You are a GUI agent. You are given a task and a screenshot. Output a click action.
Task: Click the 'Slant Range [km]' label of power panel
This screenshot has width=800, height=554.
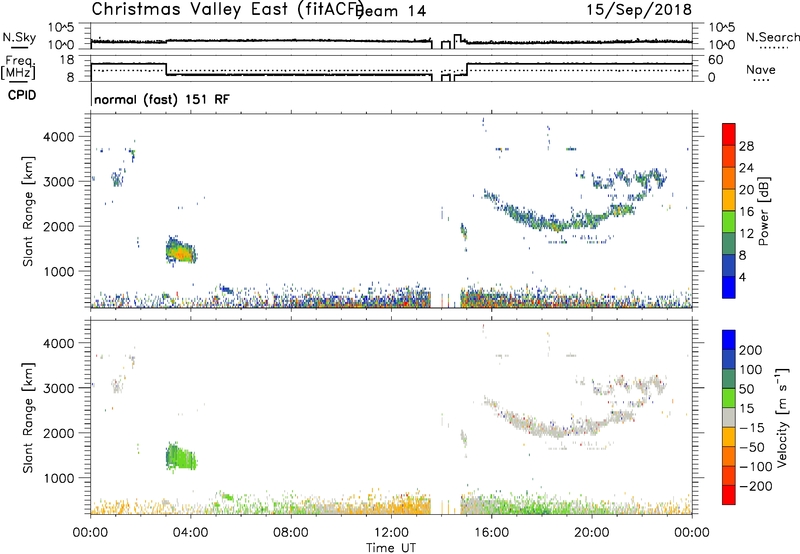(x=28, y=211)
